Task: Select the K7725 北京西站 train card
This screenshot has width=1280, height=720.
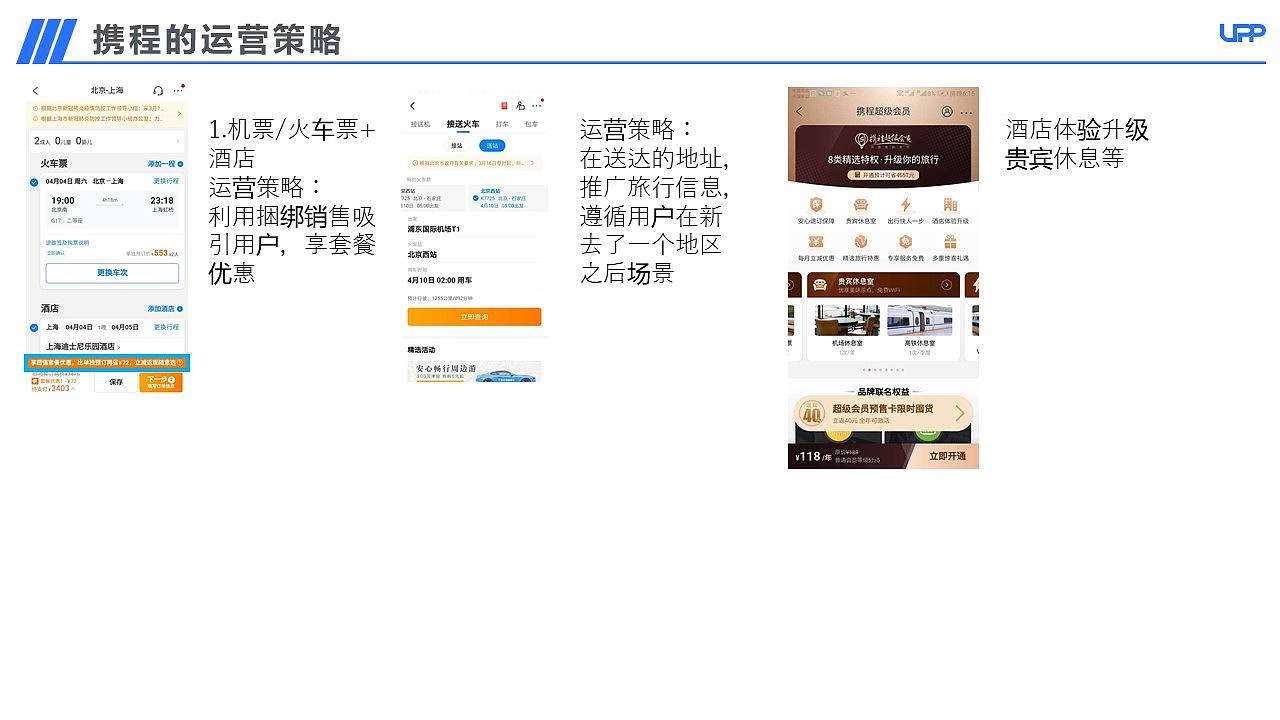Action: pyautogui.click(x=508, y=198)
